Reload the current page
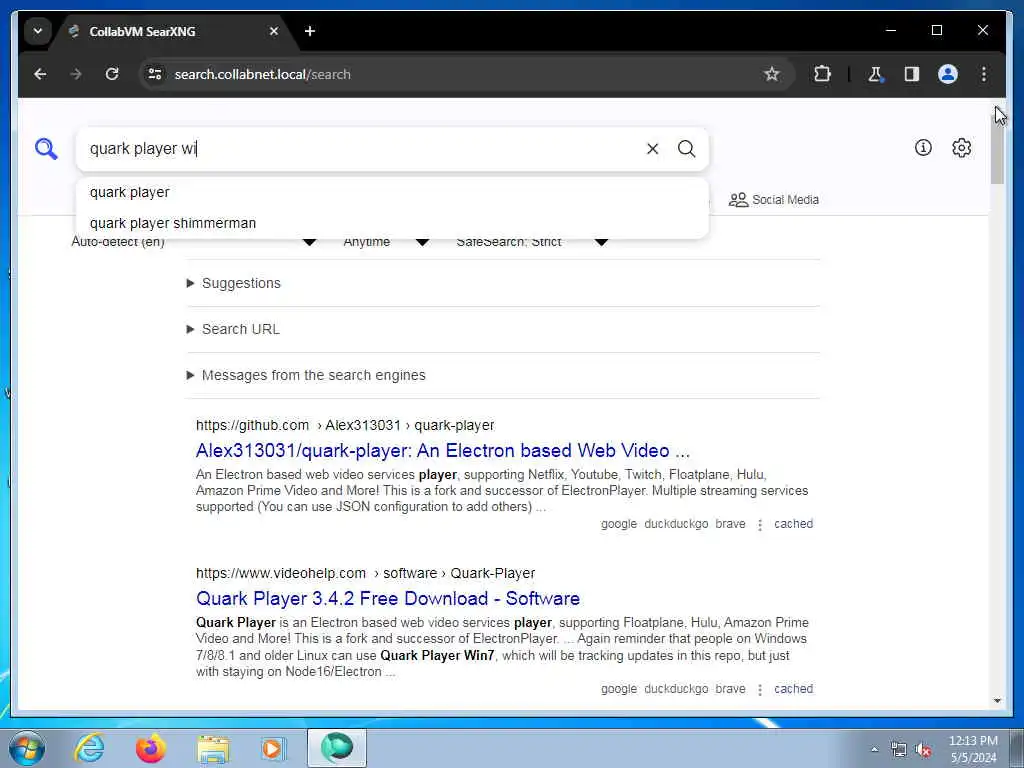The image size is (1024, 768). (x=112, y=74)
